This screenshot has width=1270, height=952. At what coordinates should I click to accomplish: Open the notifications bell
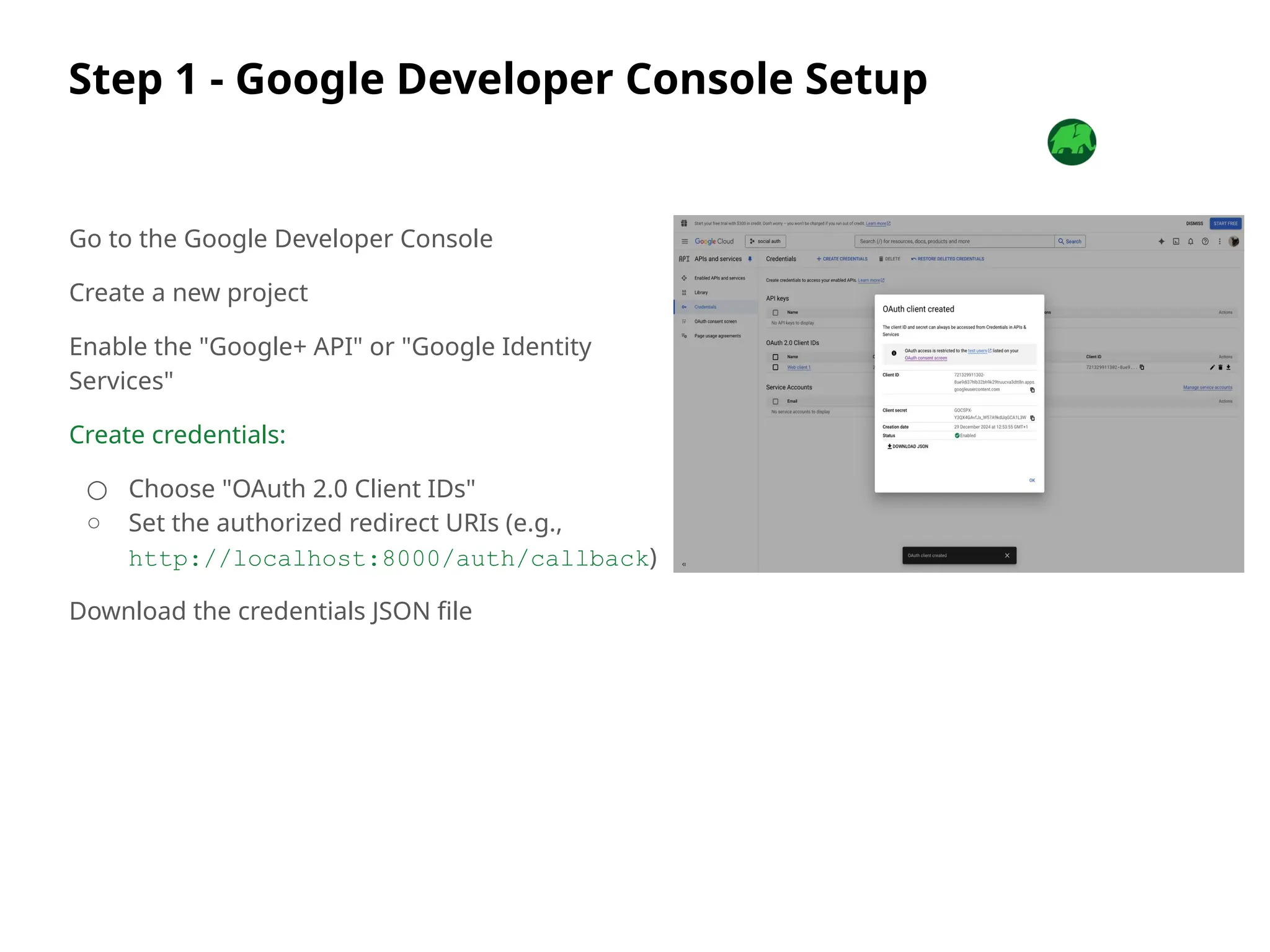pyautogui.click(x=1191, y=241)
